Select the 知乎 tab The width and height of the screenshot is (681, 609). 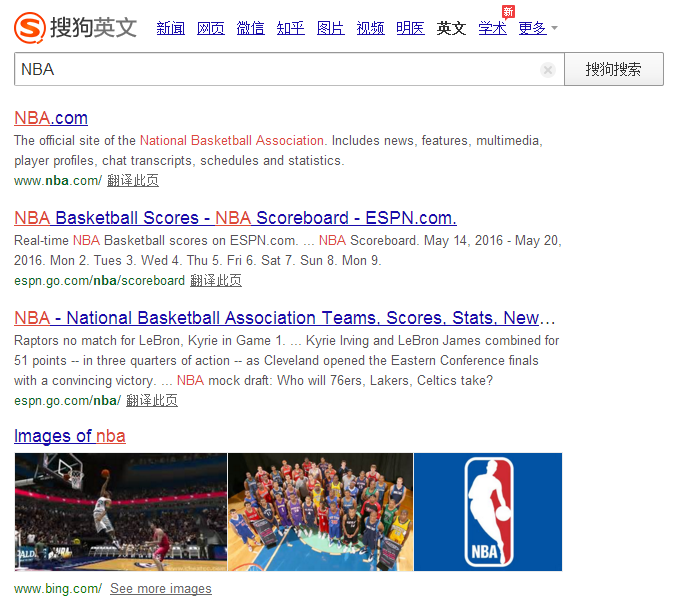[291, 28]
